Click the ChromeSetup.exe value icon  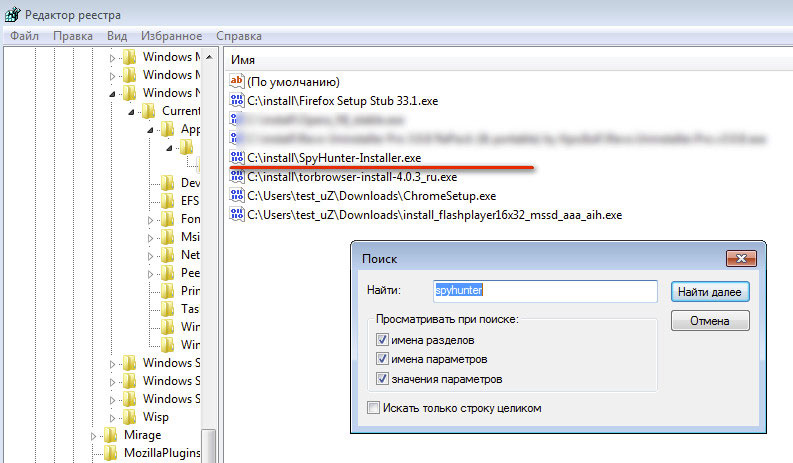[x=237, y=195]
